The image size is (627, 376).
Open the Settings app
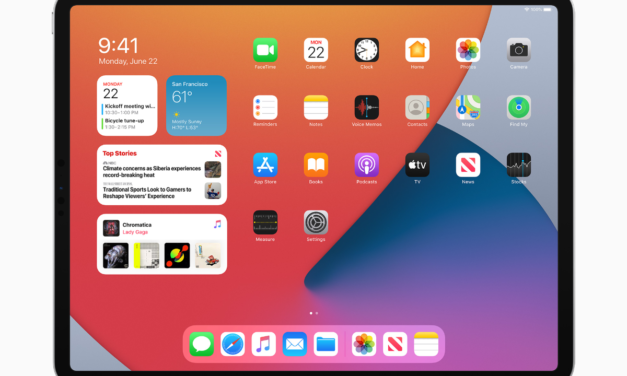pyautogui.click(x=316, y=222)
